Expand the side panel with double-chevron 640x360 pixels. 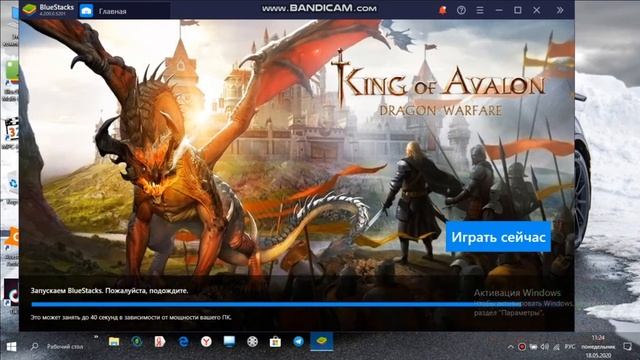[560, 10]
